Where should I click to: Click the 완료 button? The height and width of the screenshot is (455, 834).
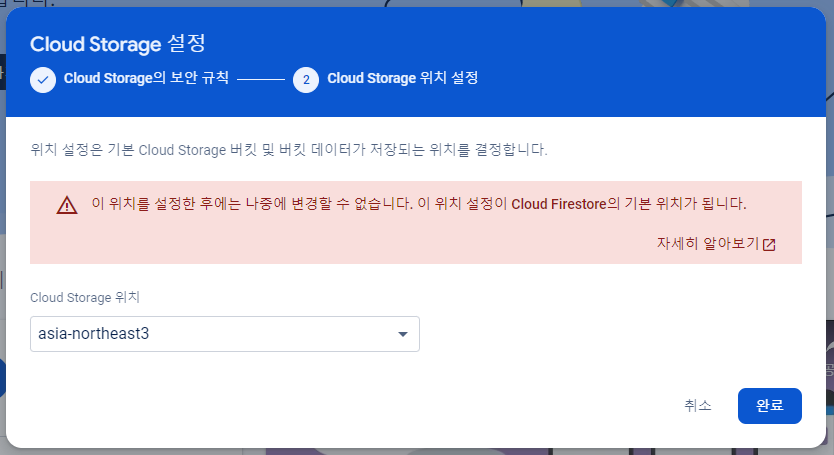pos(769,406)
